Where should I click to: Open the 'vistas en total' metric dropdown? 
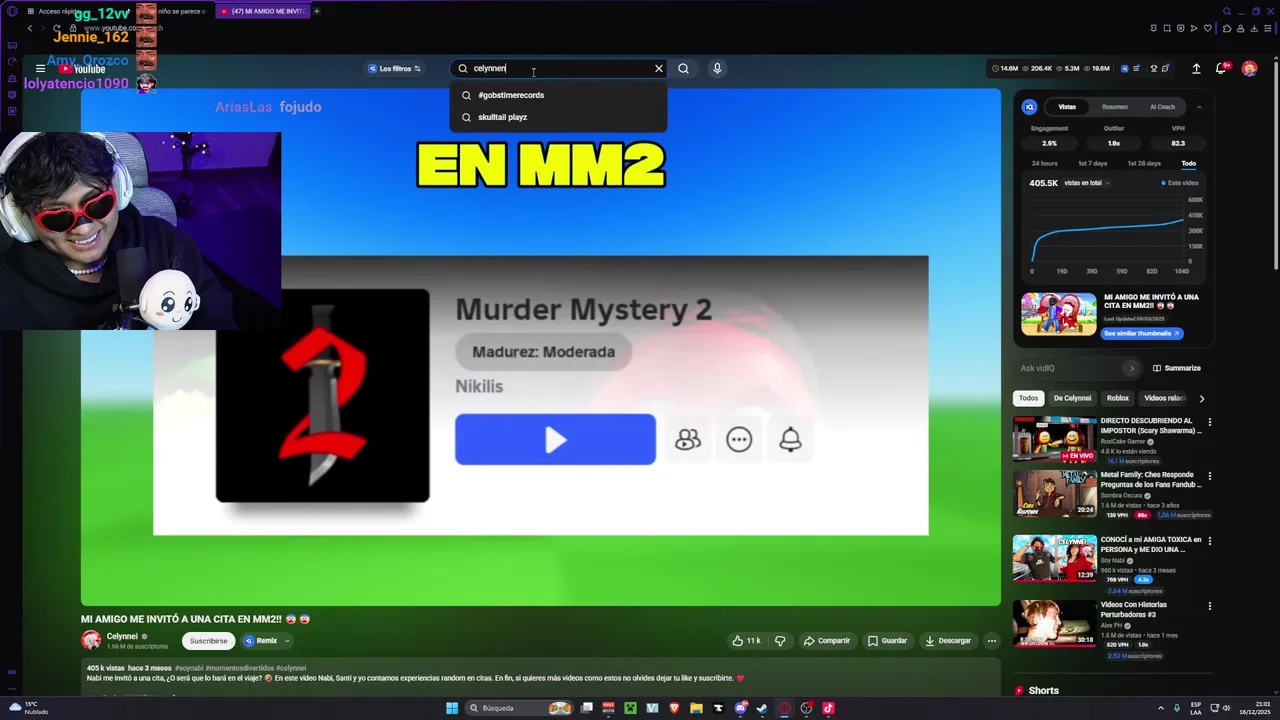(1085, 183)
